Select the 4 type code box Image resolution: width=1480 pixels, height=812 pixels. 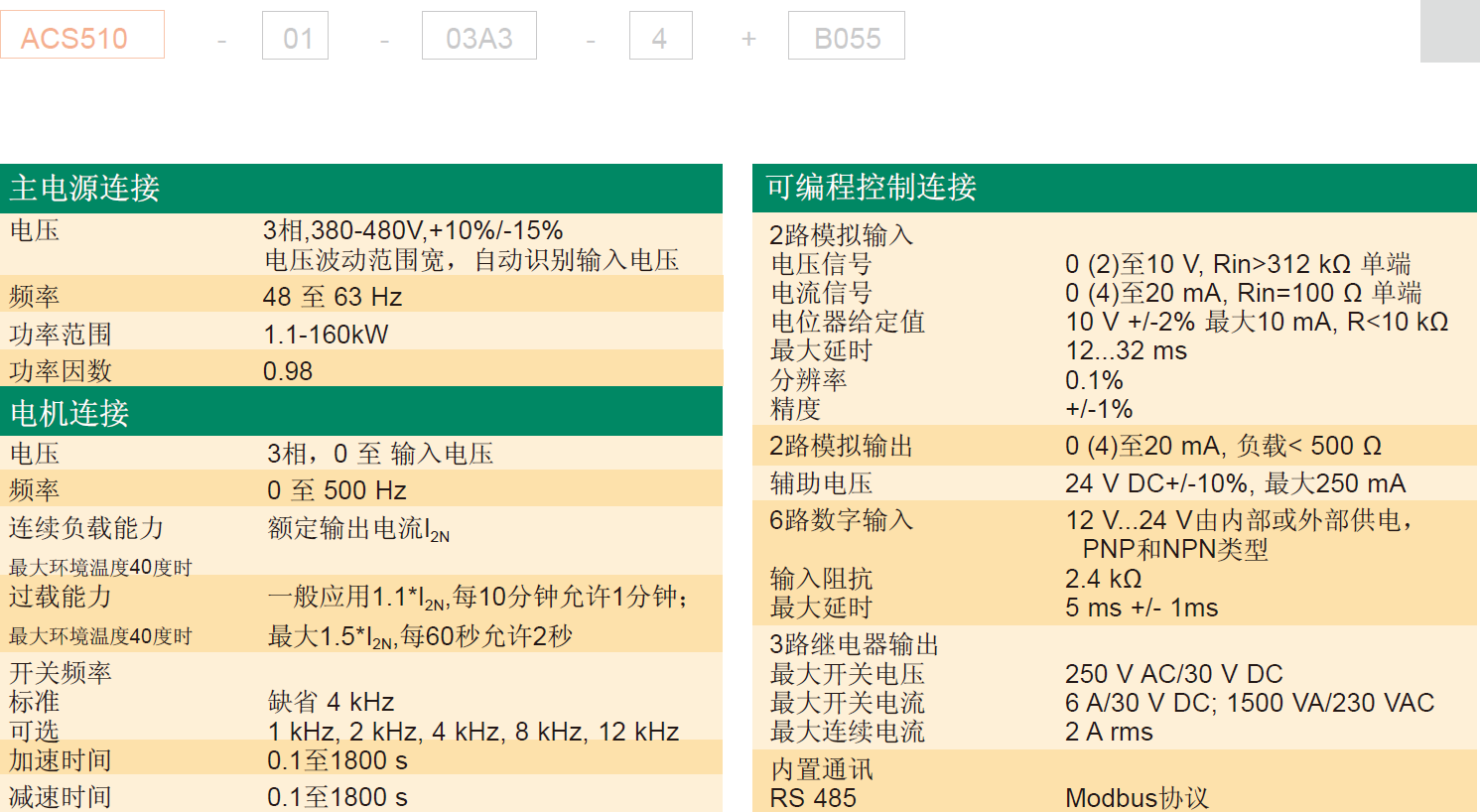pyautogui.click(x=660, y=36)
